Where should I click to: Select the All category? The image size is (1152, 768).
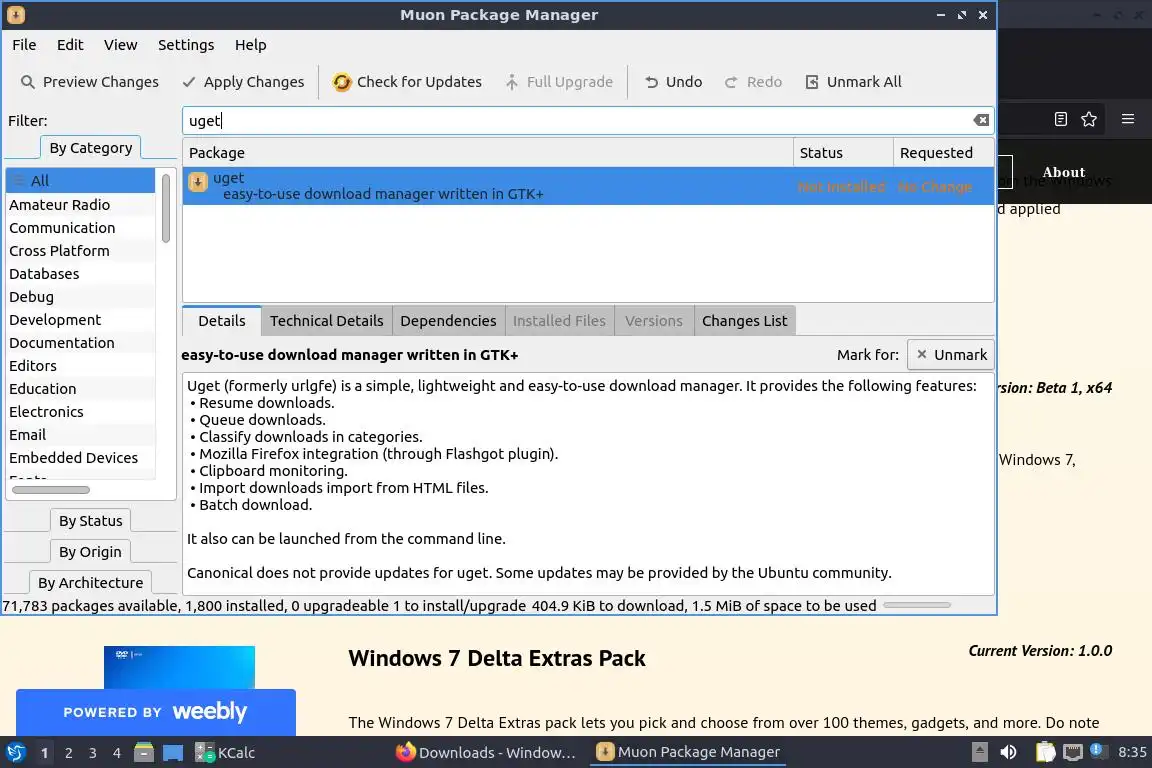point(81,181)
